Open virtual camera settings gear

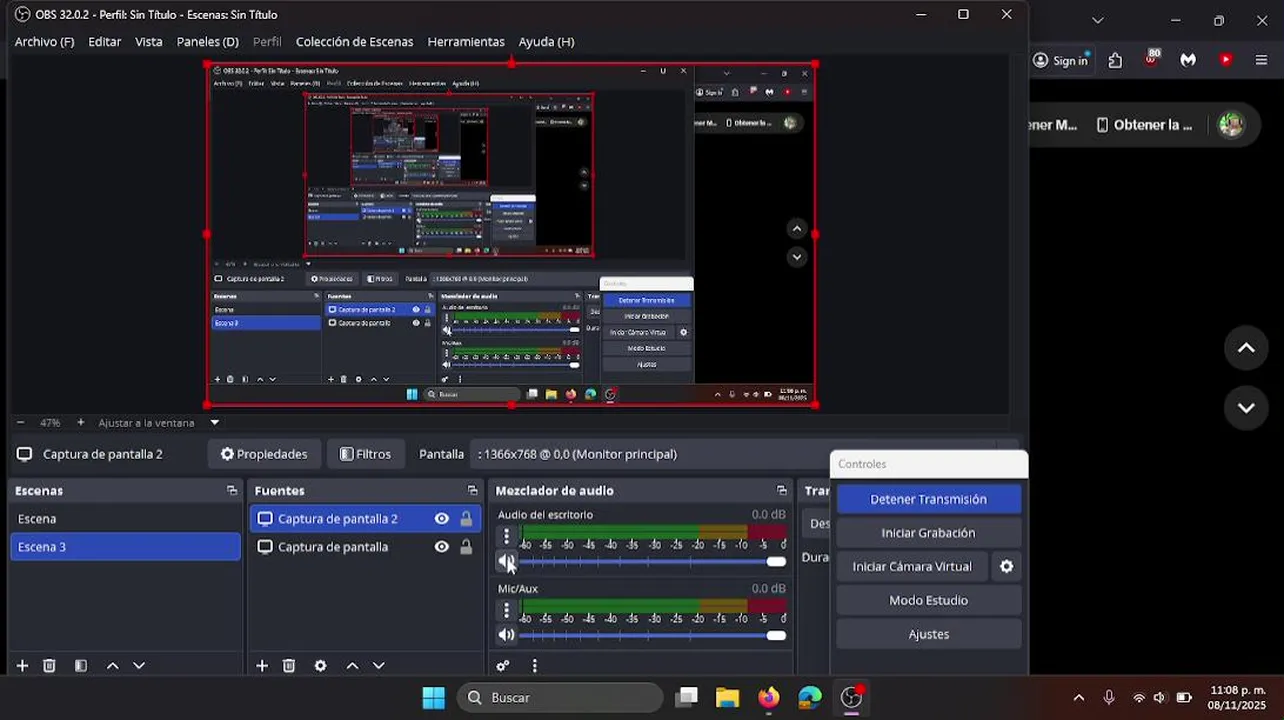[1006, 566]
